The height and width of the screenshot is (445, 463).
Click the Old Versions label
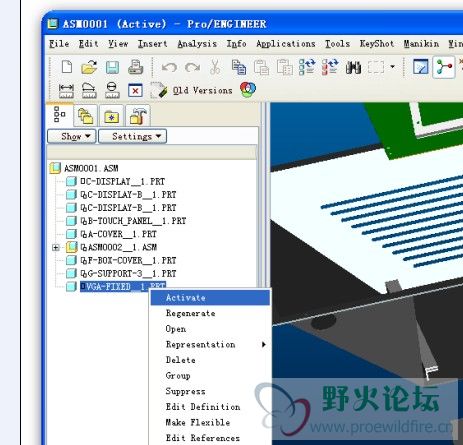(x=202, y=91)
